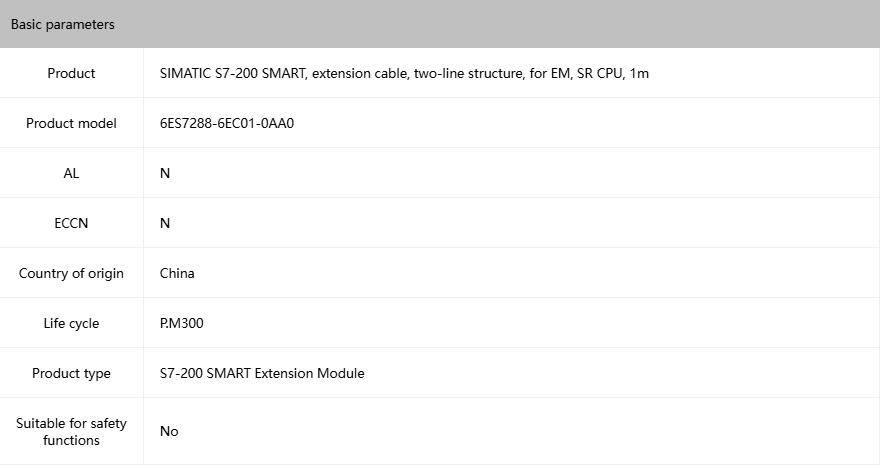Viewport: 882px width, 468px height.
Task: Click the 1m length in product description
Action: (x=640, y=73)
